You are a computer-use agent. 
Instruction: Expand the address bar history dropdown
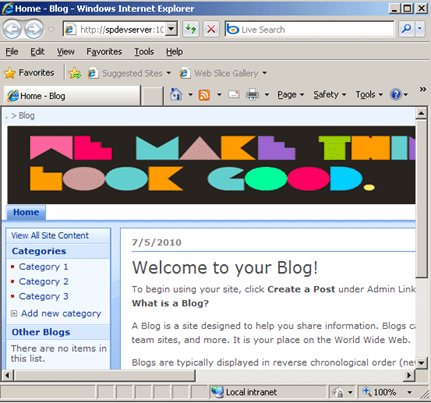coord(171,29)
